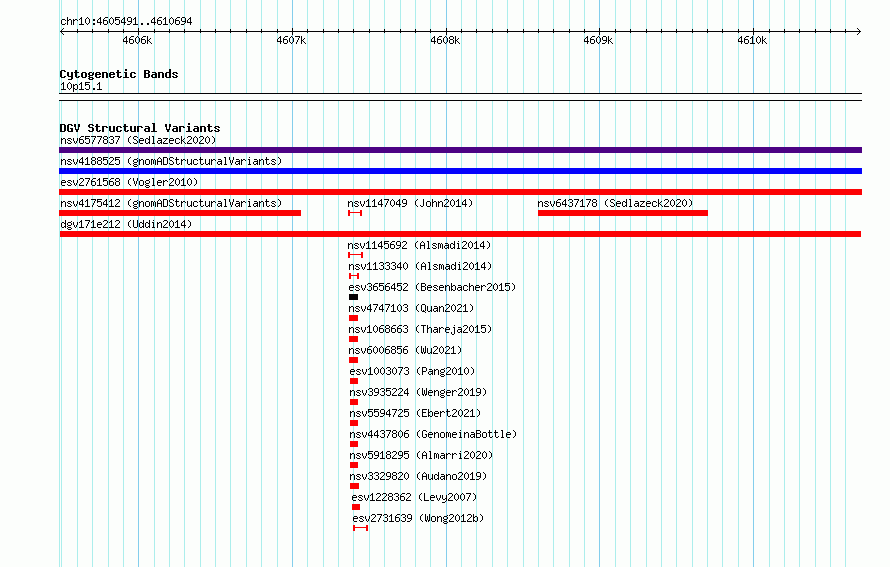This screenshot has height=567, width=890.
Task: Select the red nsv4747103 variant block
Action: 354,318
